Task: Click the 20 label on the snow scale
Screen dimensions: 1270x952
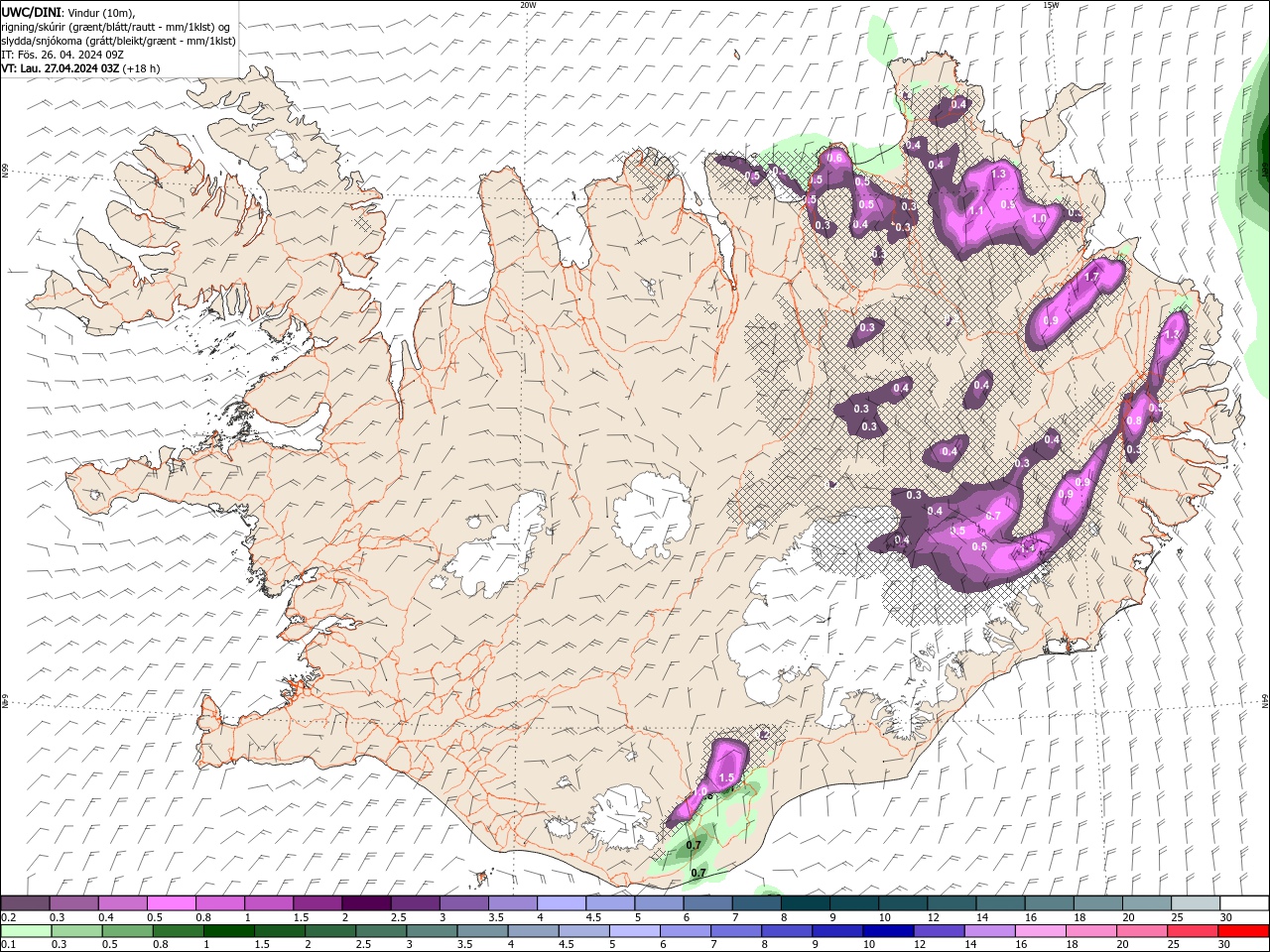Action: coord(1128,917)
